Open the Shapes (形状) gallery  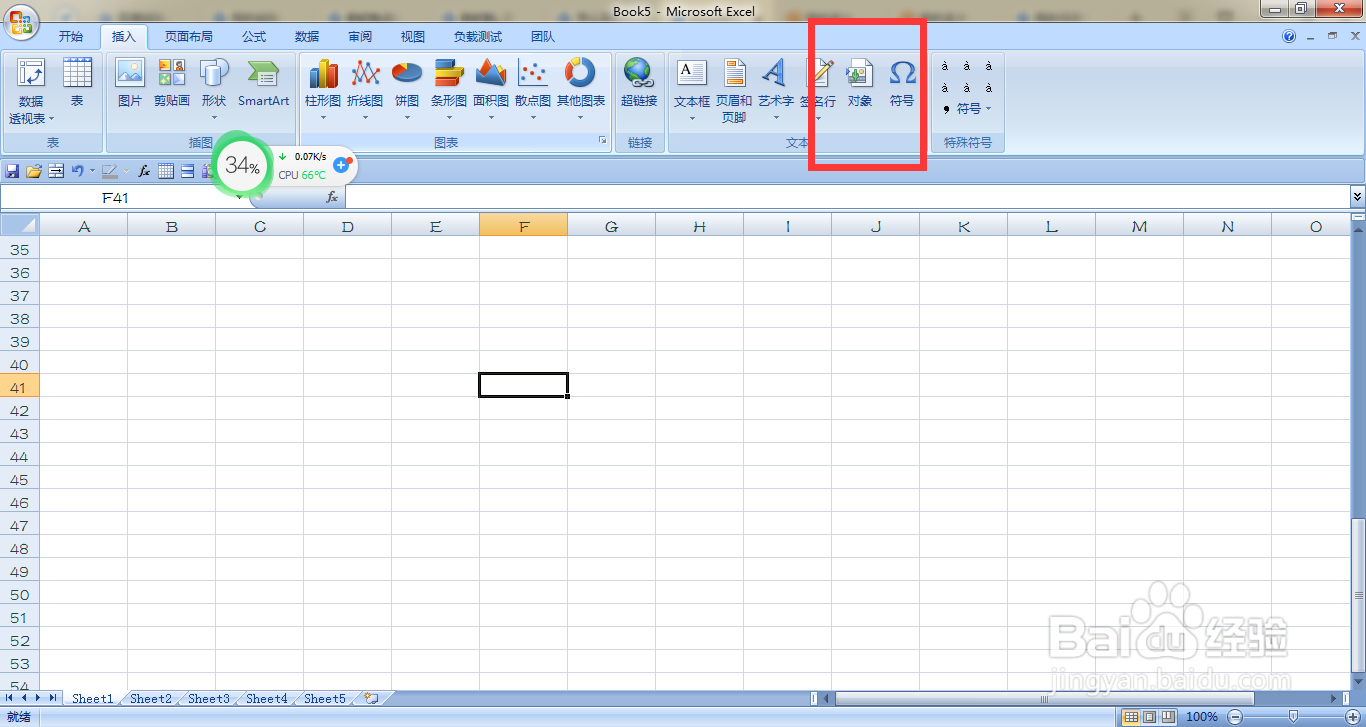pos(214,91)
